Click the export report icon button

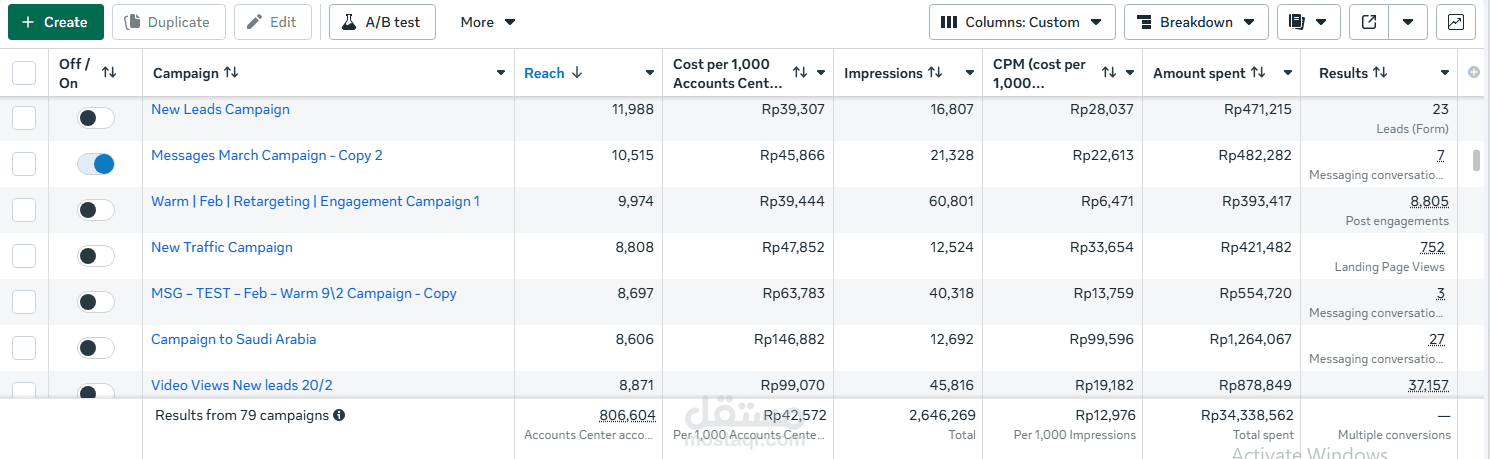coord(1367,22)
